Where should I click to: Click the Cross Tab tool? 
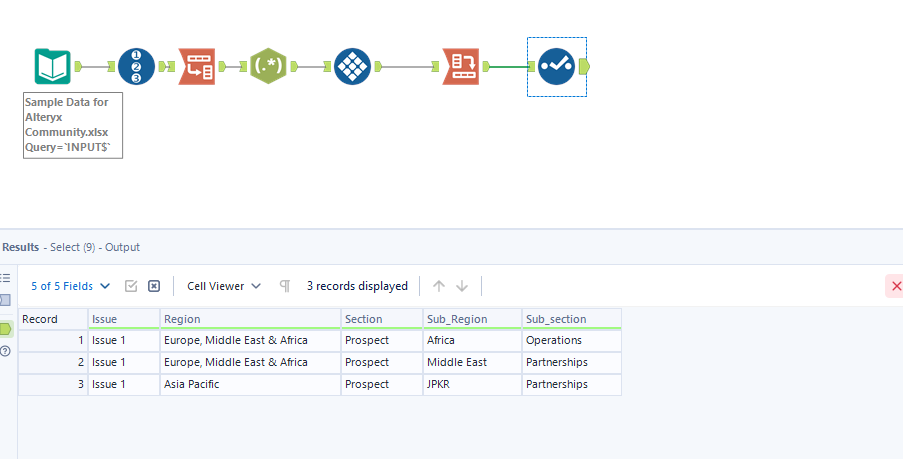tap(461, 67)
